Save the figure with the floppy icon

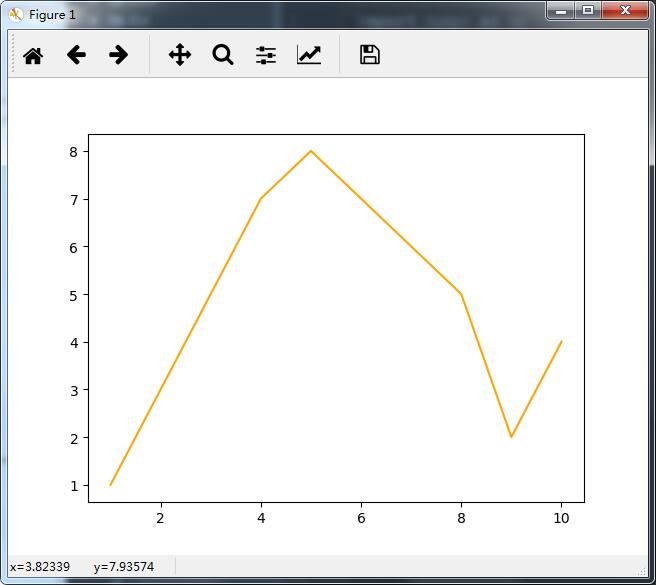tap(370, 55)
